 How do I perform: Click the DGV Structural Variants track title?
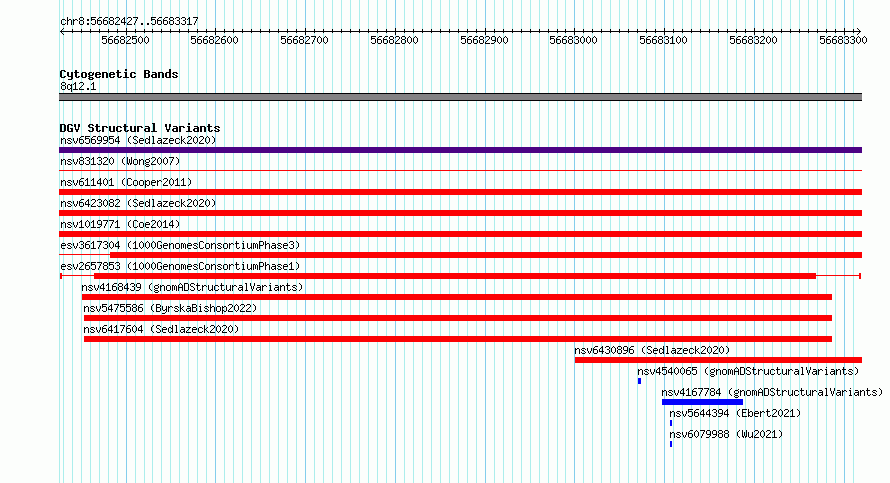point(140,128)
